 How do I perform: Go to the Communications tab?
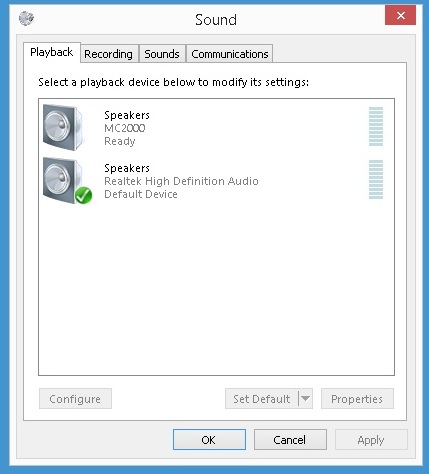pyautogui.click(x=230, y=54)
